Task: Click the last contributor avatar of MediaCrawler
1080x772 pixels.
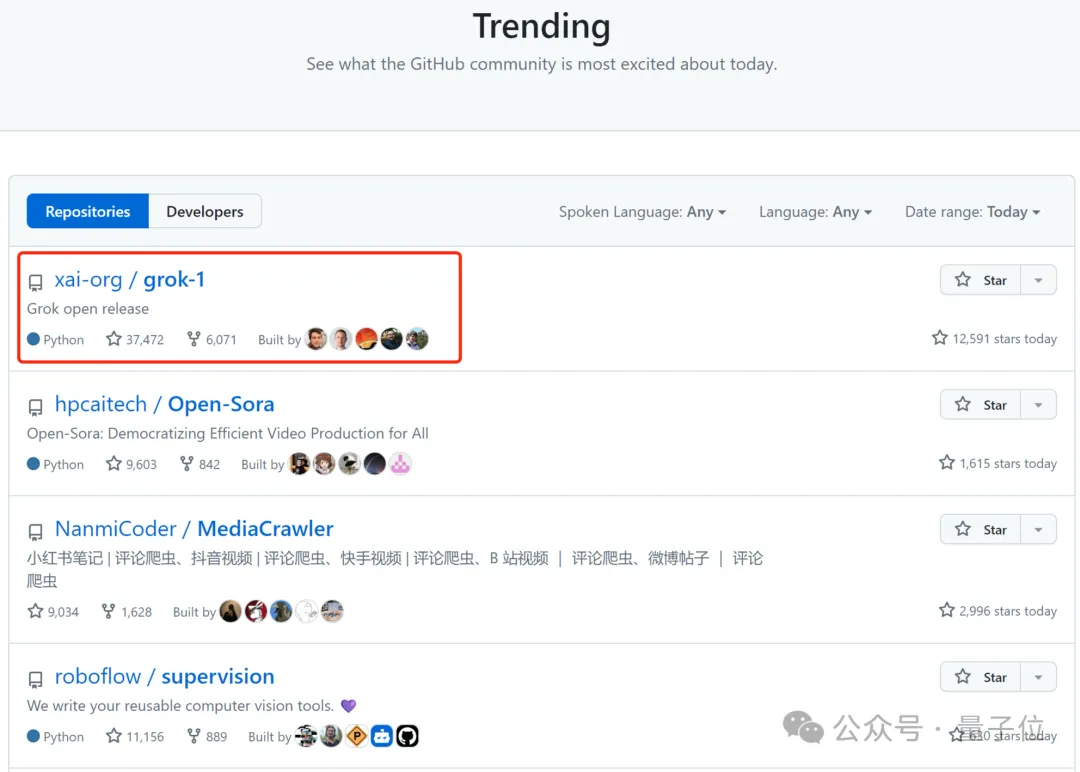Action: [x=332, y=611]
